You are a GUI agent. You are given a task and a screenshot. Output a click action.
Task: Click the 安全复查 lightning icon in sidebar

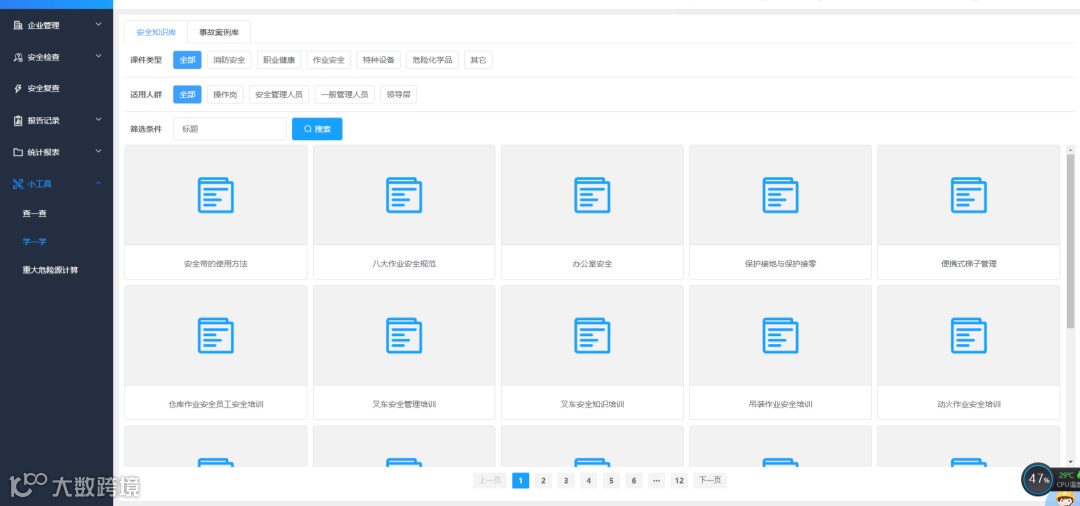[x=18, y=89]
